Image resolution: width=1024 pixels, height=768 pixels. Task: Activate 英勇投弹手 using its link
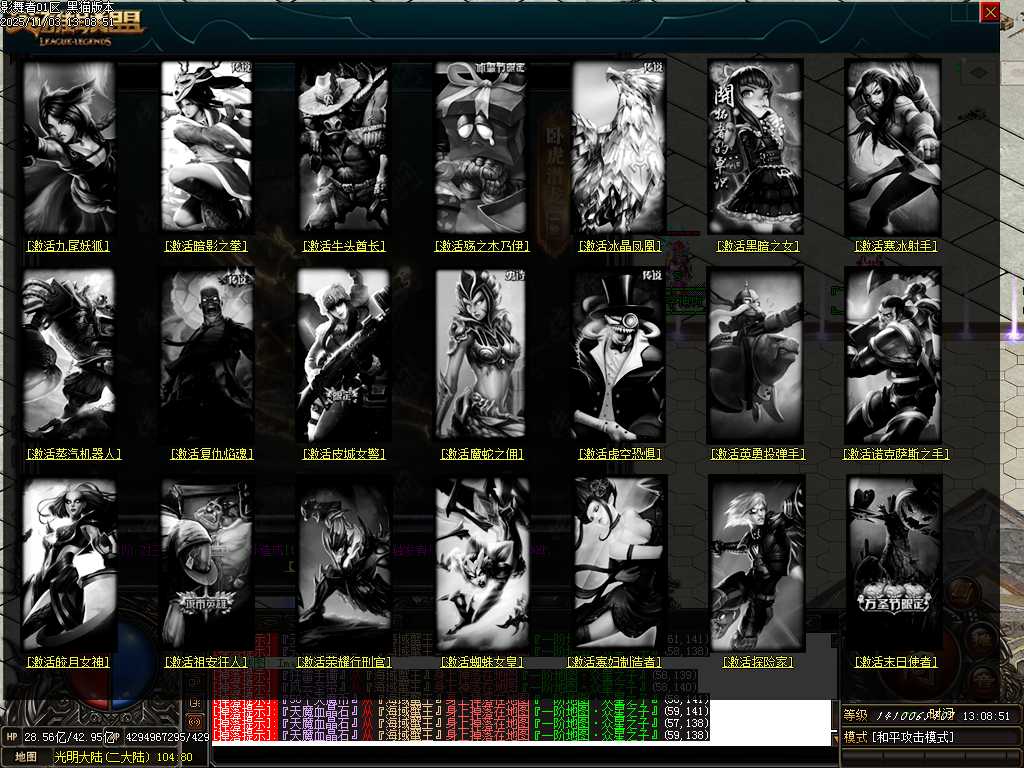pos(756,453)
